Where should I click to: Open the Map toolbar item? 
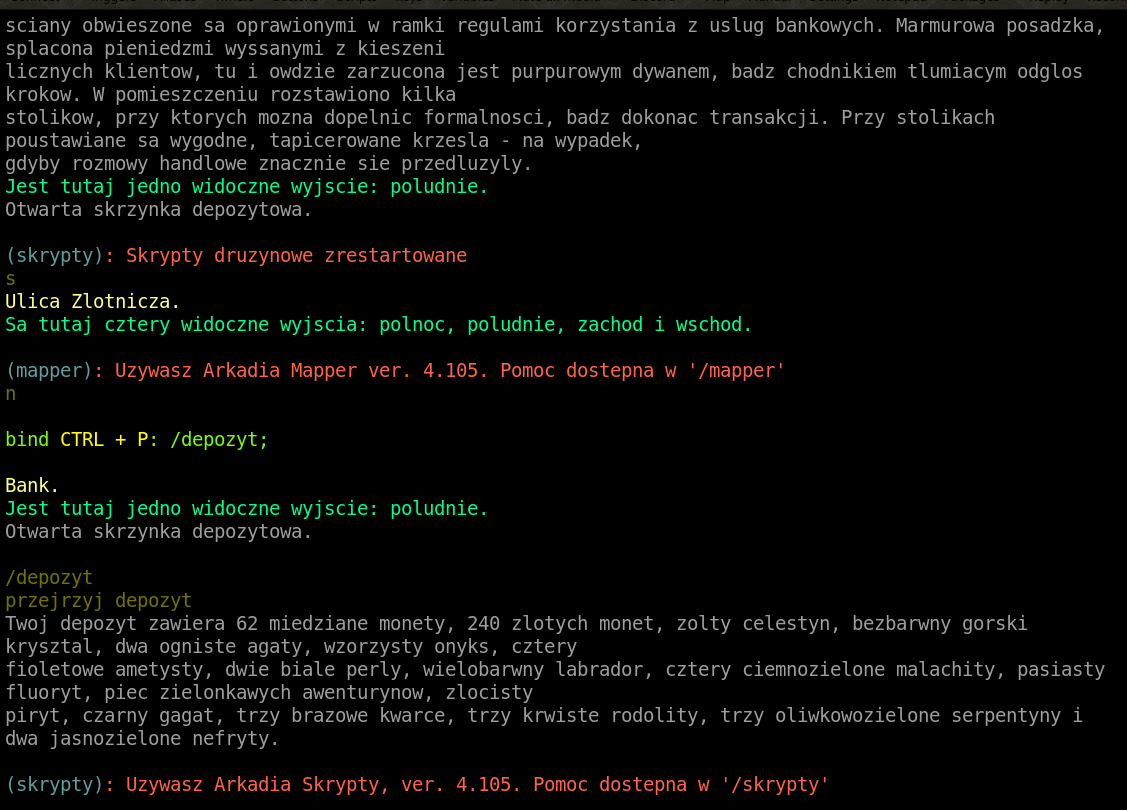(x=716, y=3)
